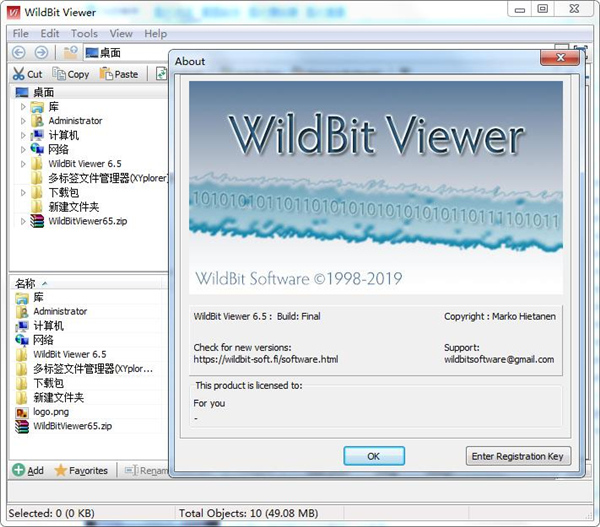
Task: Cut the selection with the scissors icon
Action: coord(28,74)
